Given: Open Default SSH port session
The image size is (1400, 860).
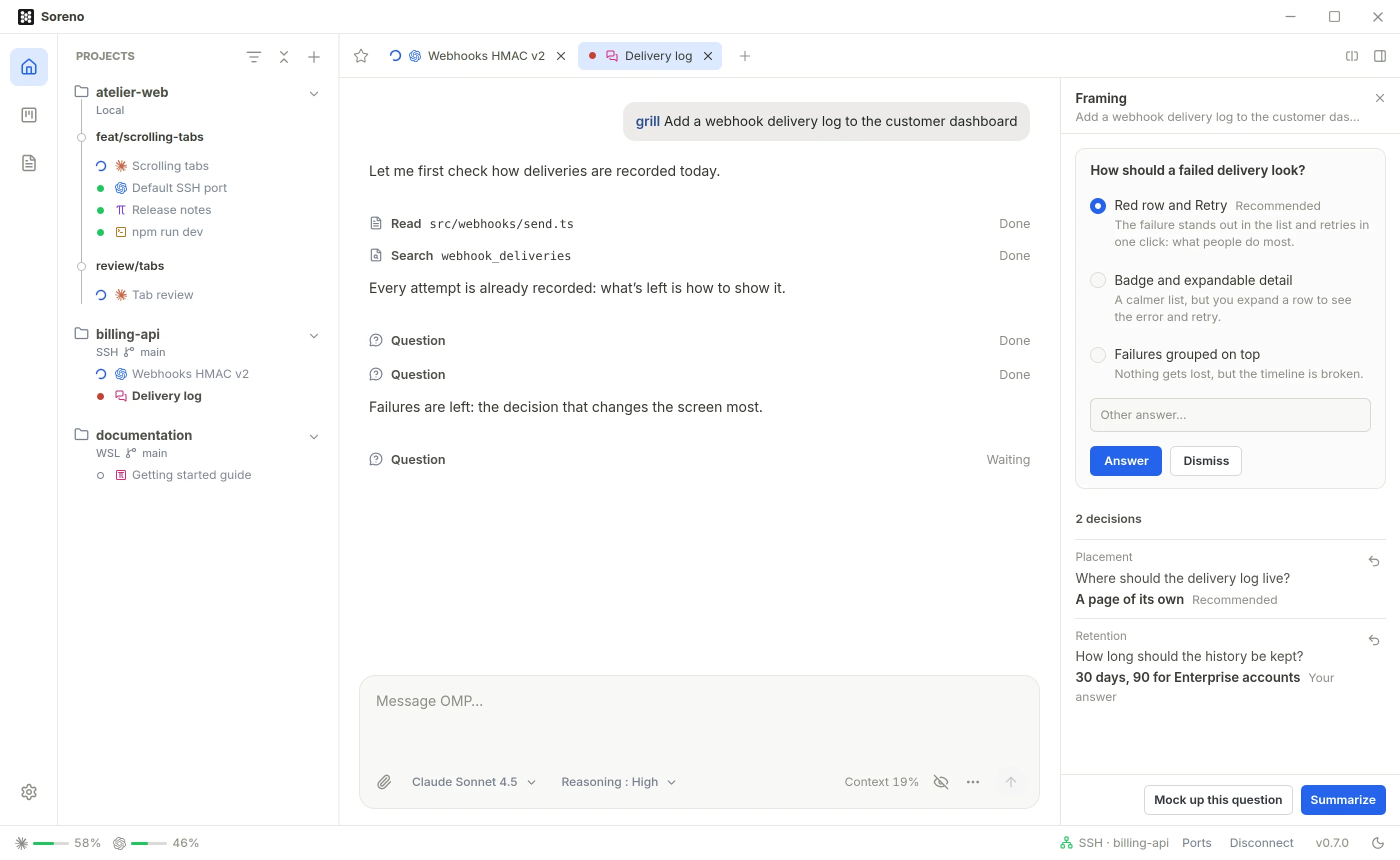Looking at the screenshot, I should pos(179,187).
